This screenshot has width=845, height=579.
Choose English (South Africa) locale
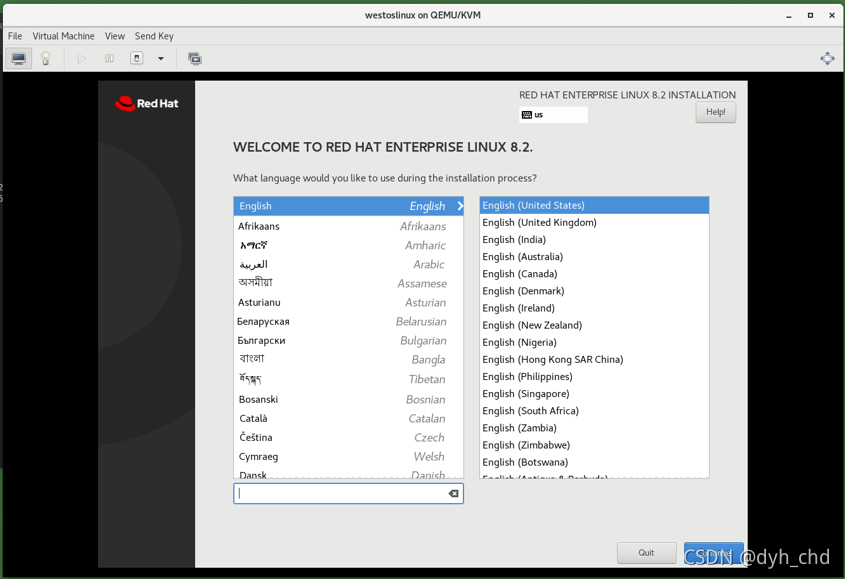(594, 411)
